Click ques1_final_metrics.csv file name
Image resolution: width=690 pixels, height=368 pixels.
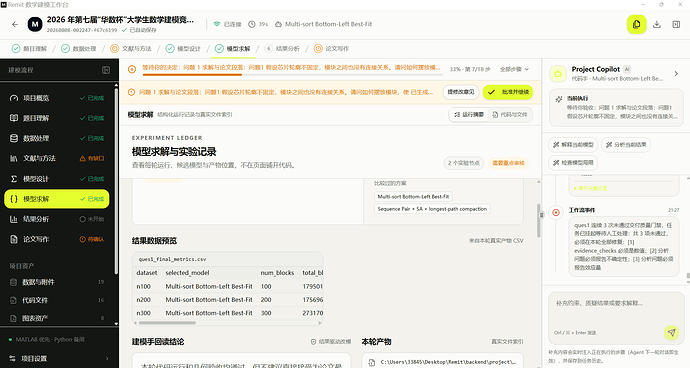[172, 259]
